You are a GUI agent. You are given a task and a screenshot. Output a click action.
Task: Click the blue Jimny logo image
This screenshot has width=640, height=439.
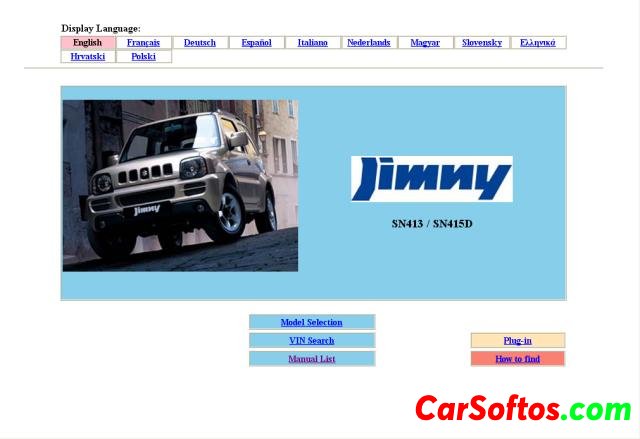[x=431, y=179]
